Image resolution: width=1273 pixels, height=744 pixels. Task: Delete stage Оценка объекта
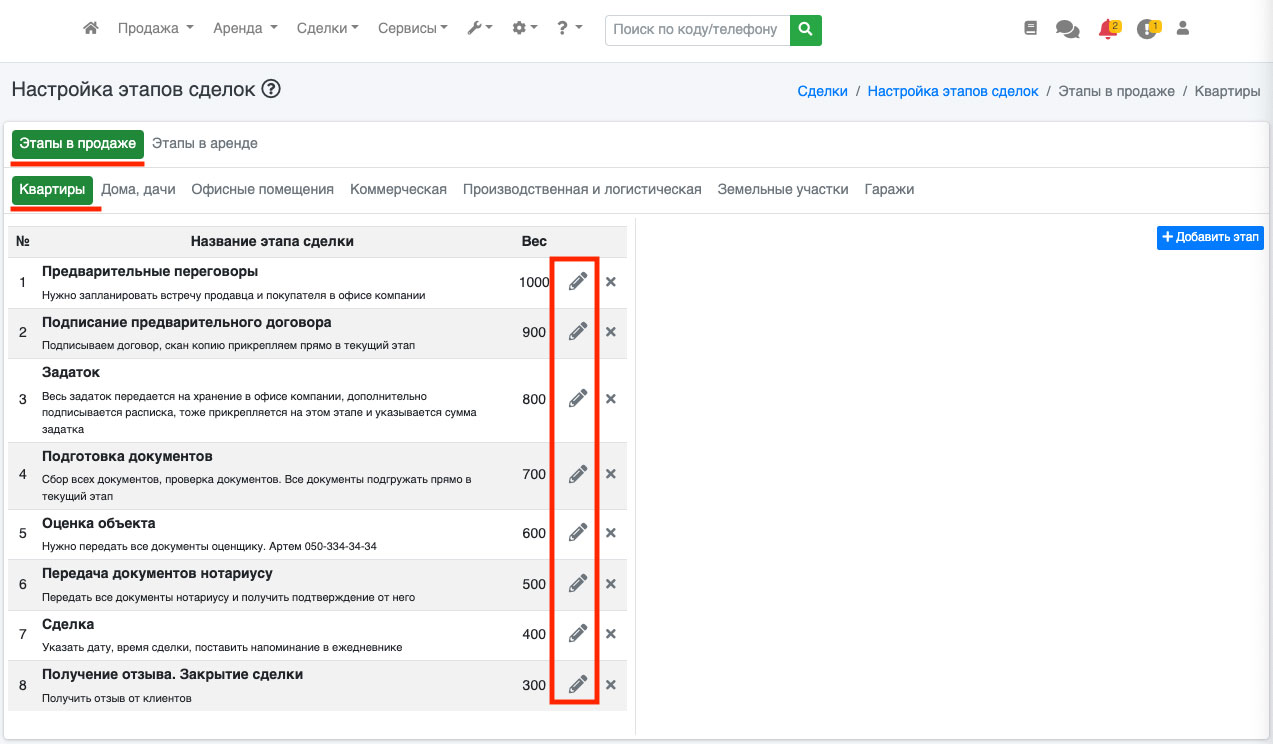click(x=611, y=533)
